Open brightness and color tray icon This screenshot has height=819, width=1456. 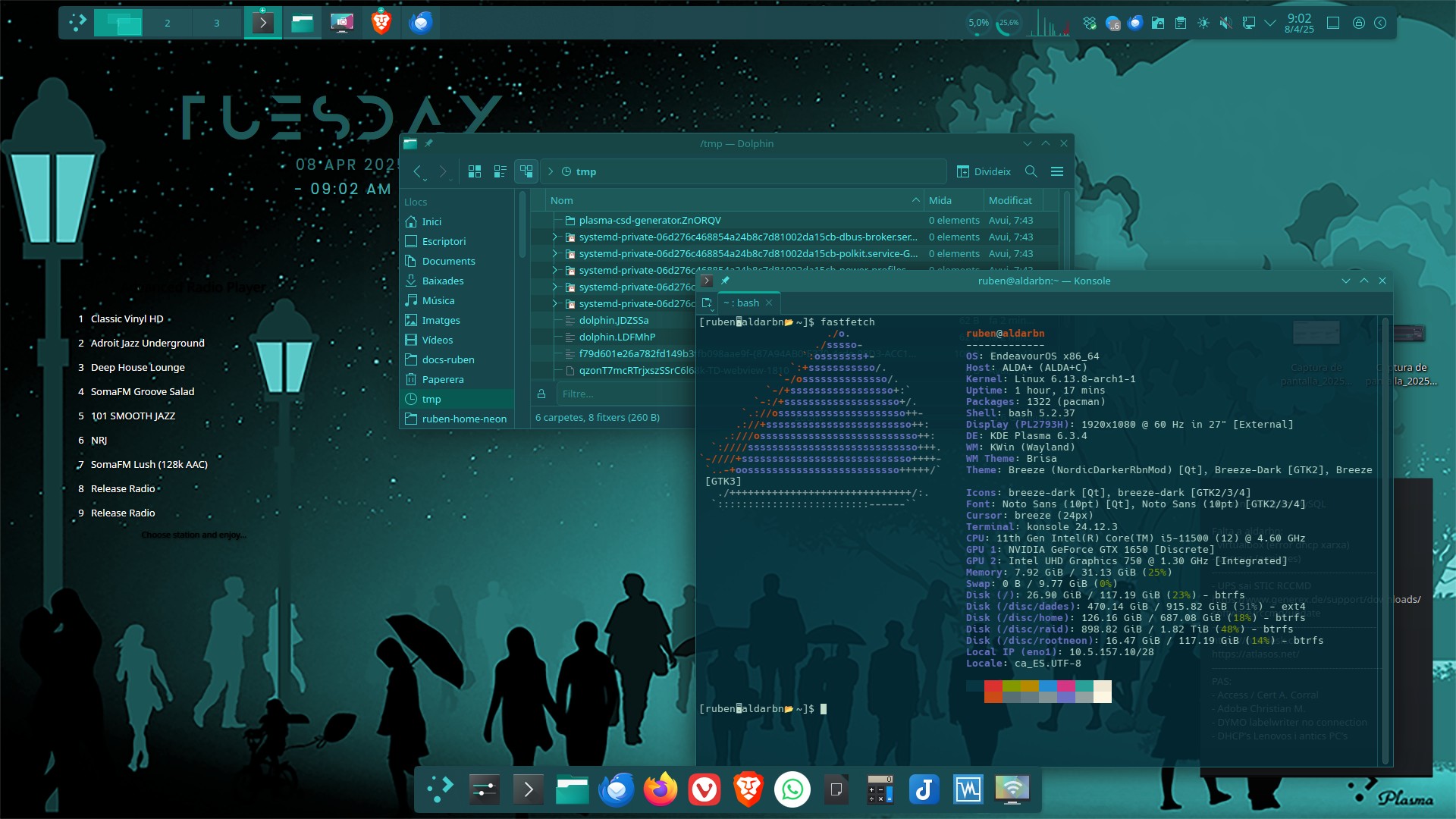(x=1203, y=23)
